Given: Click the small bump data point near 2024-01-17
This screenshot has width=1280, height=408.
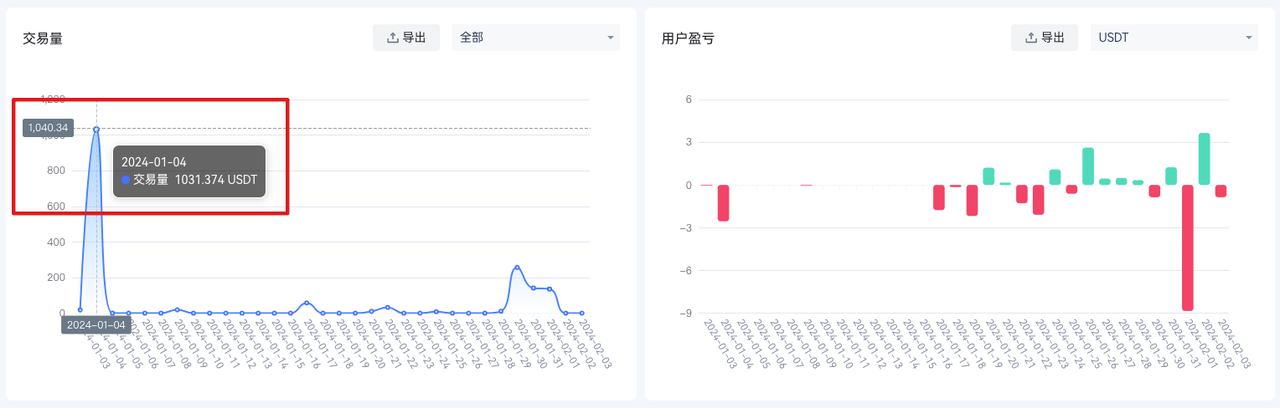Looking at the screenshot, I should (307, 303).
